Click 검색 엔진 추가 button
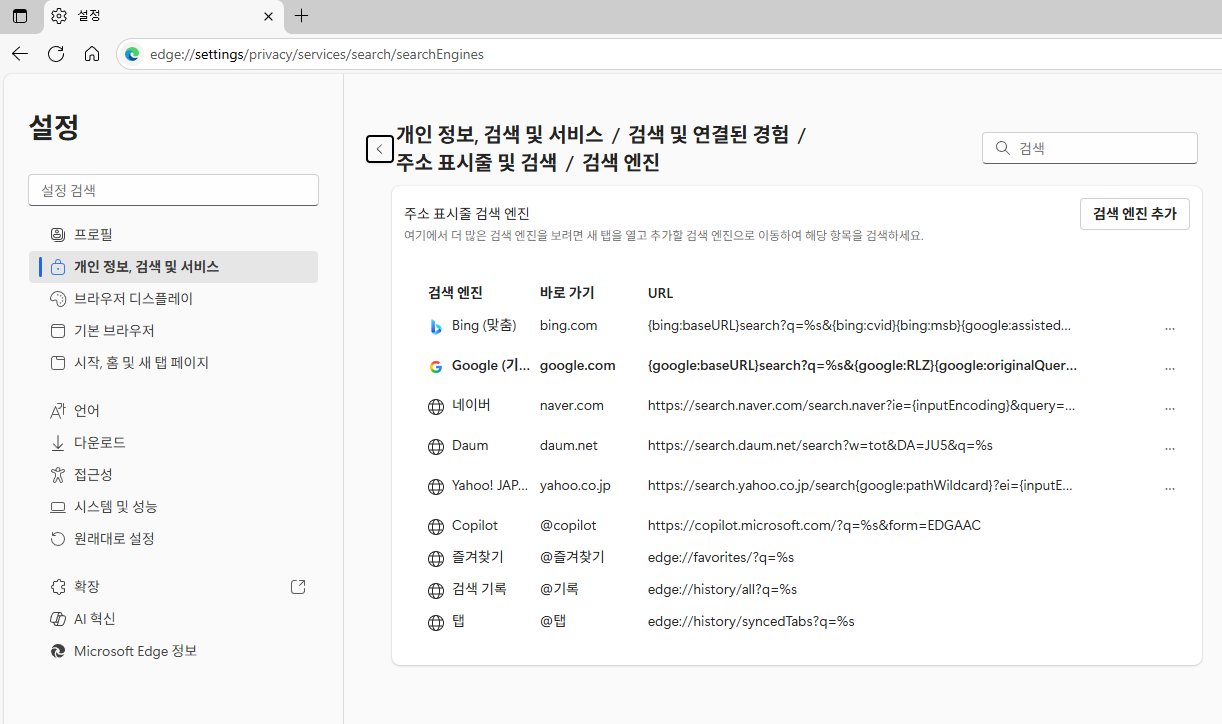1222x724 pixels. (x=1135, y=214)
